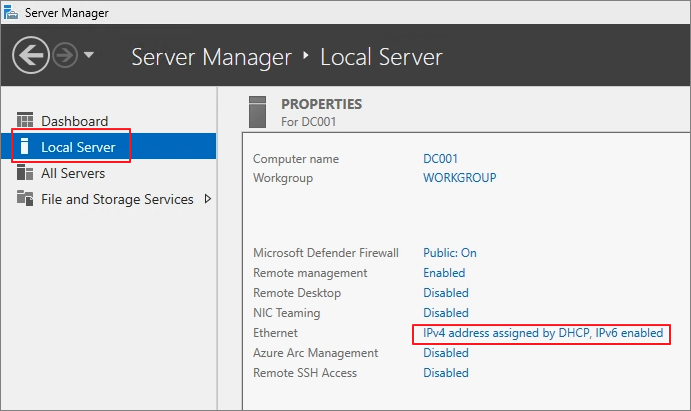Click the Remote Desktop label
Viewport: 691px width, 411px height.
pos(297,293)
